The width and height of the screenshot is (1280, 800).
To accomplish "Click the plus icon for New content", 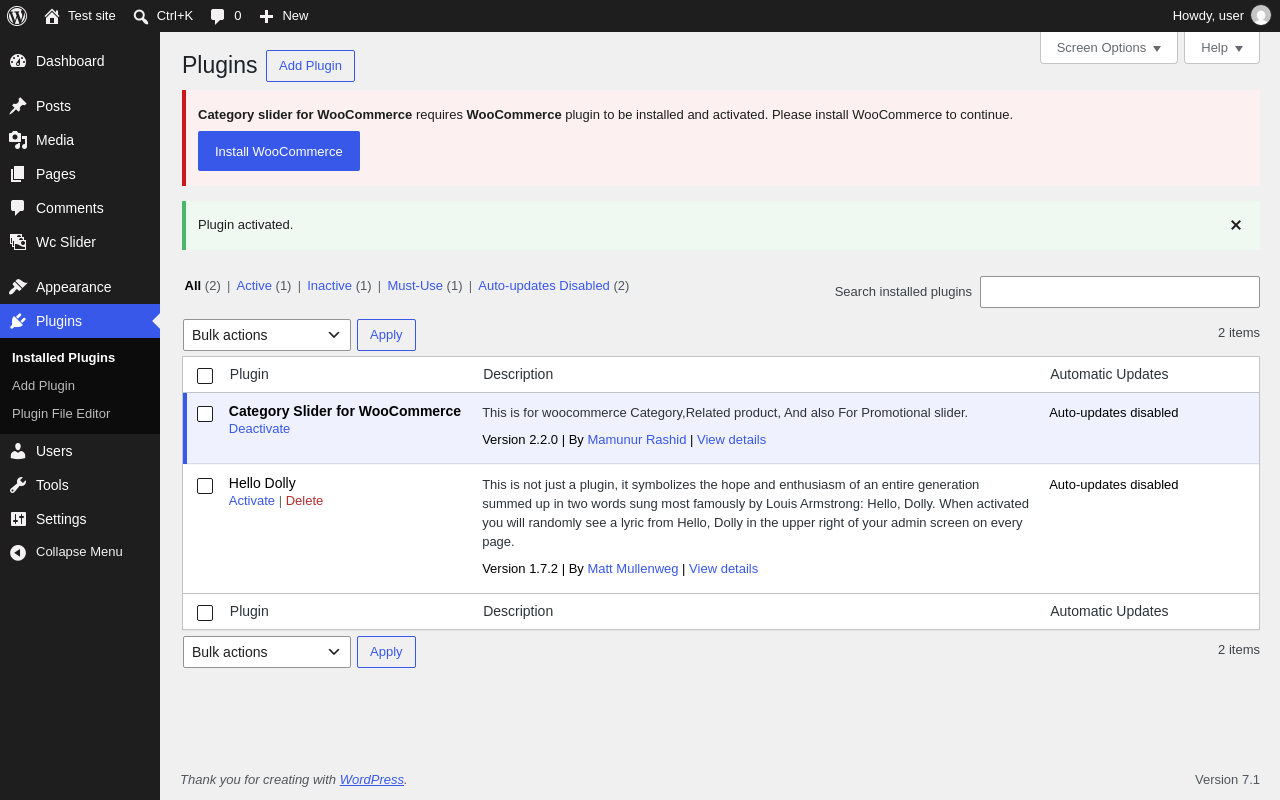I will [266, 16].
